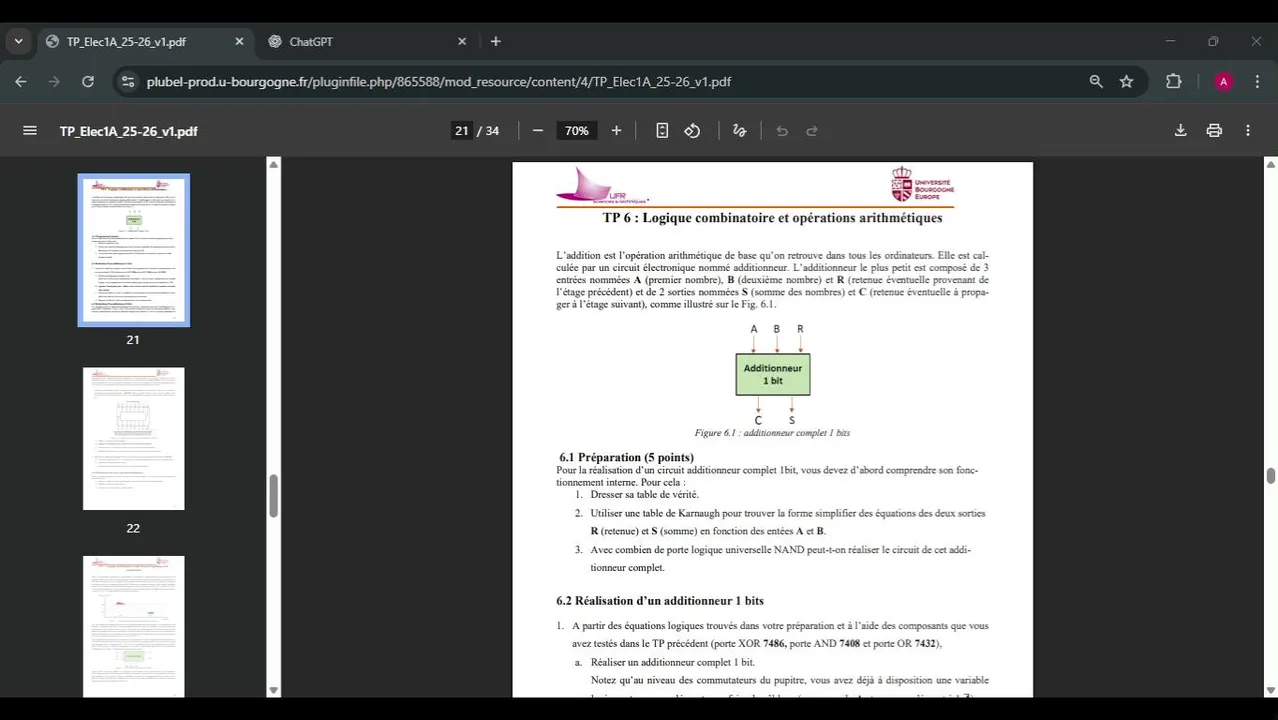The image size is (1278, 720).
Task: Click the 6.1 Préparation (5 points) heading
Action: pyautogui.click(x=626, y=457)
